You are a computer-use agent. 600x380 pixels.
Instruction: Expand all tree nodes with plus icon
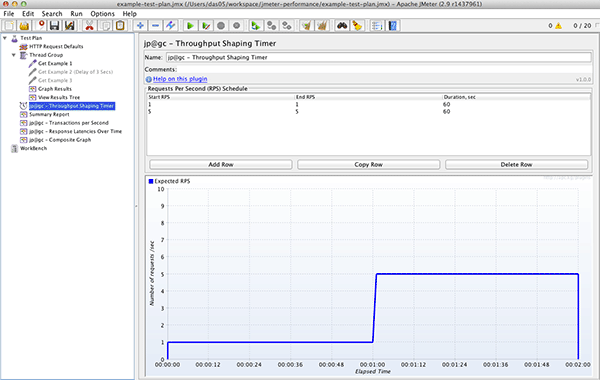click(x=140, y=26)
